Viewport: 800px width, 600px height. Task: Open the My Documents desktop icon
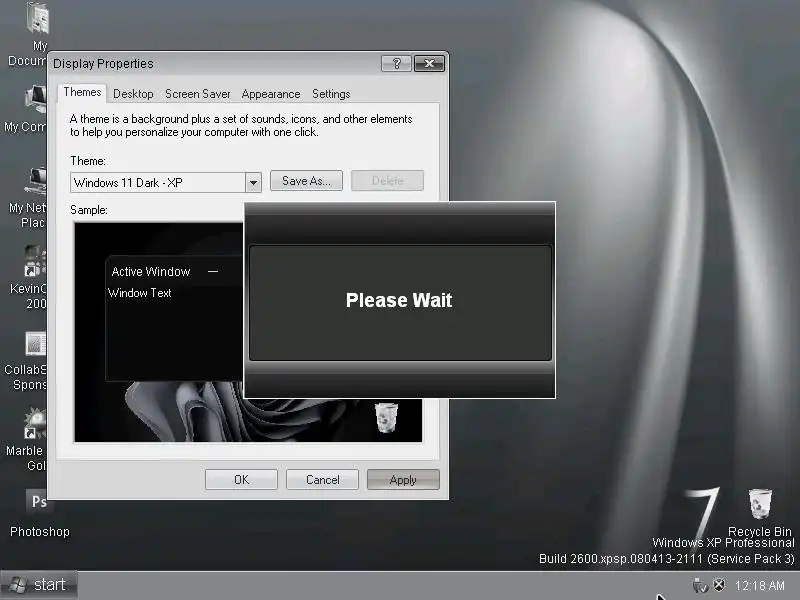[37, 19]
